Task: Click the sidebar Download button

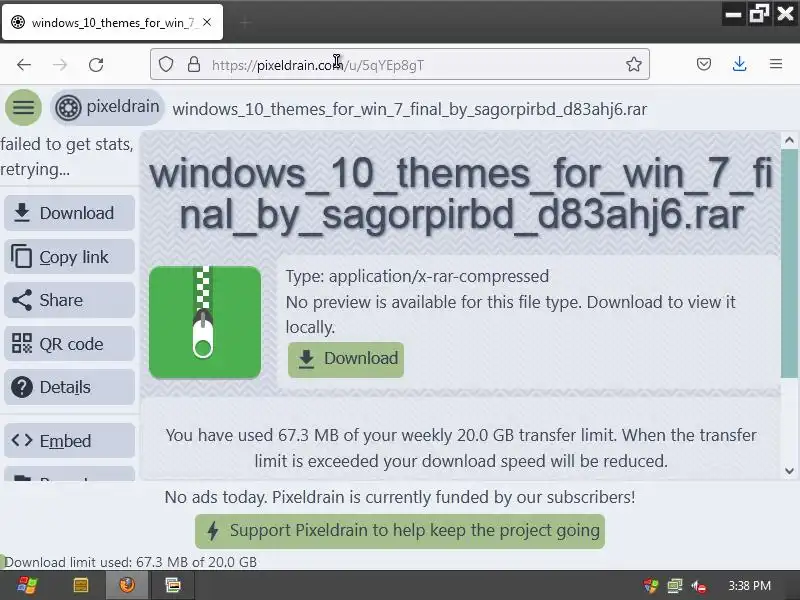Action: 69,213
